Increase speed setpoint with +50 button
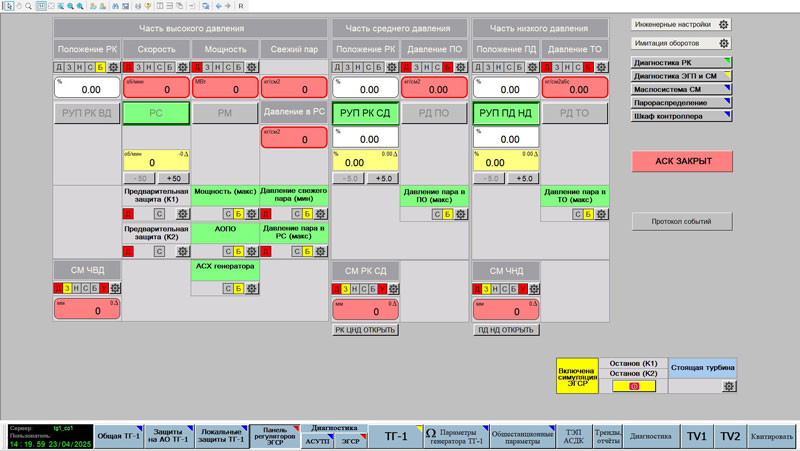The image size is (800, 451). [172, 178]
